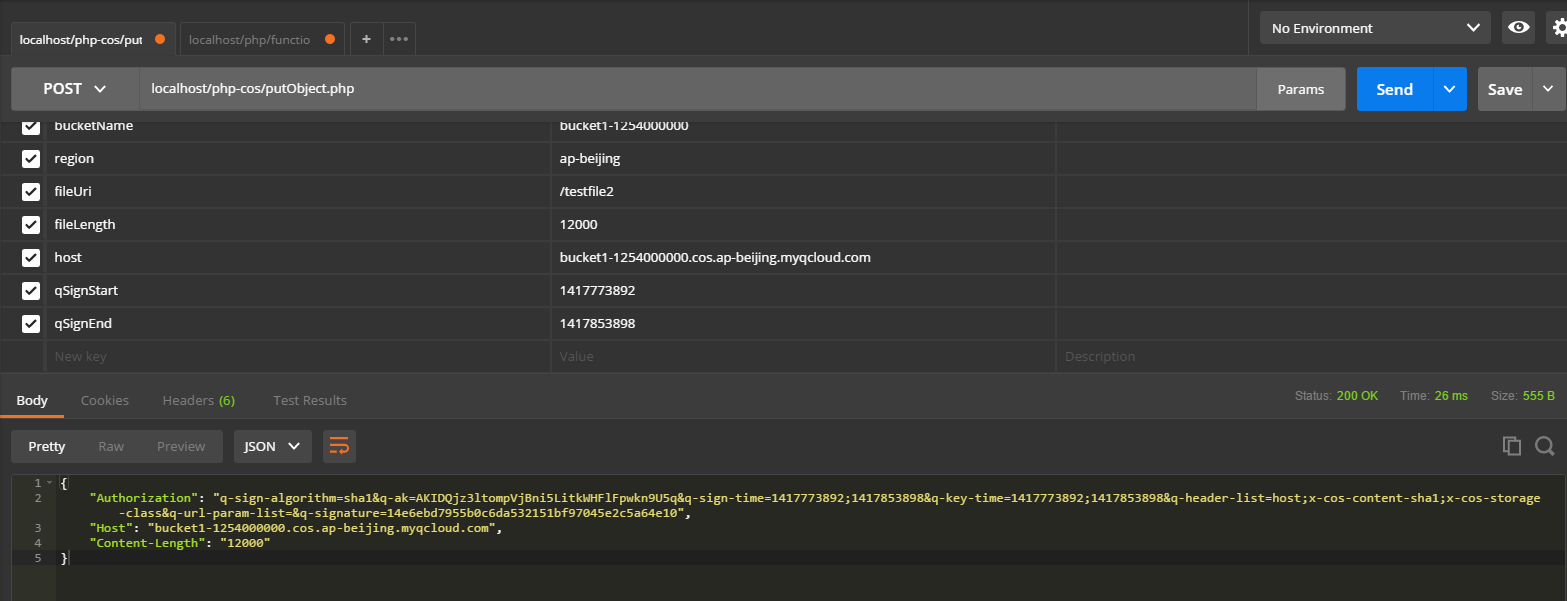This screenshot has height=601, width=1567.
Task: Open the tab options three-dots menu
Action: pos(399,39)
